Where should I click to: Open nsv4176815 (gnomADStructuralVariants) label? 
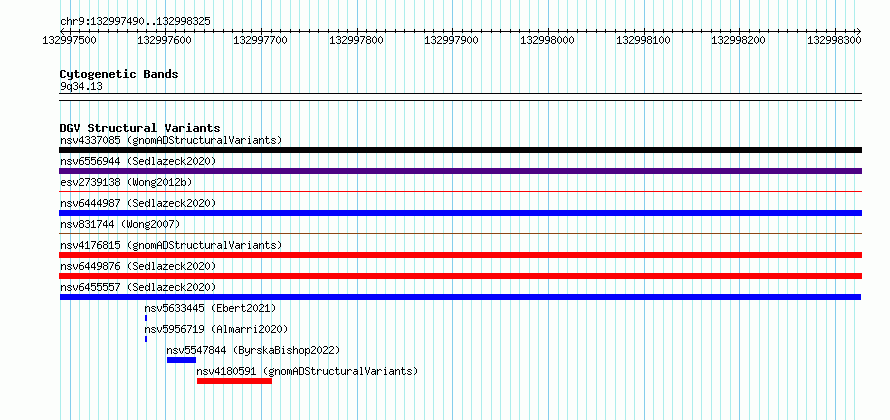tap(171, 245)
